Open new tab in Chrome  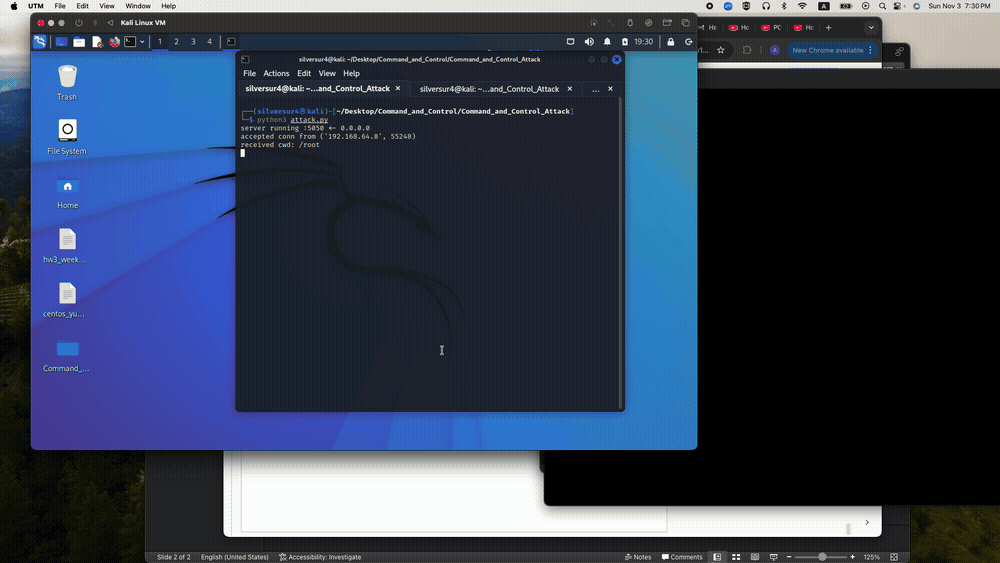click(x=828, y=27)
